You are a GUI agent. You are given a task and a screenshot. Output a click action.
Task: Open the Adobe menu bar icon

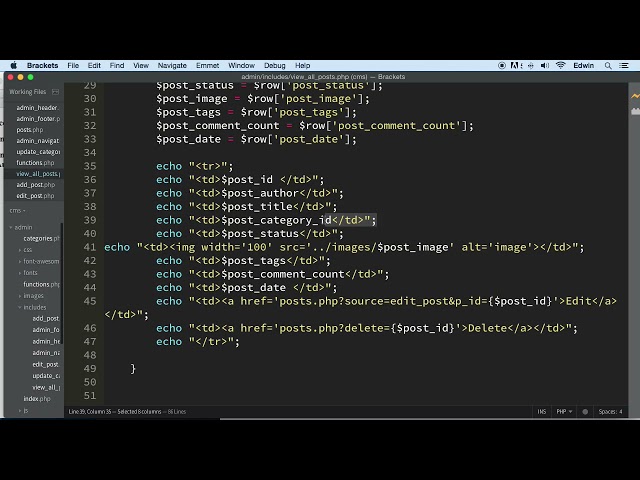click(x=515, y=65)
